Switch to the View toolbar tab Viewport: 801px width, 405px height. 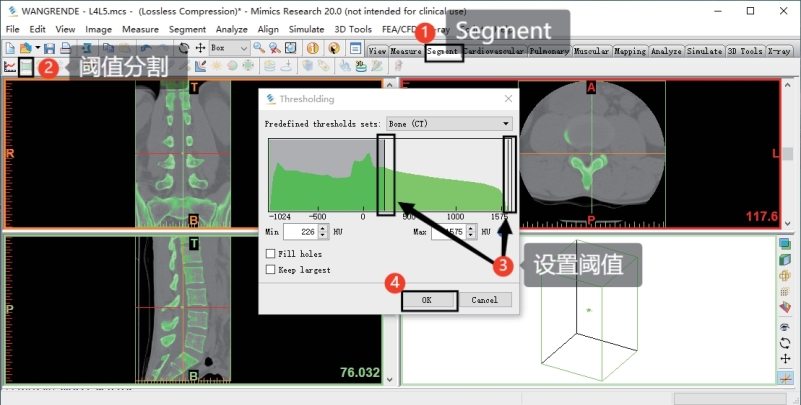[x=377, y=51]
